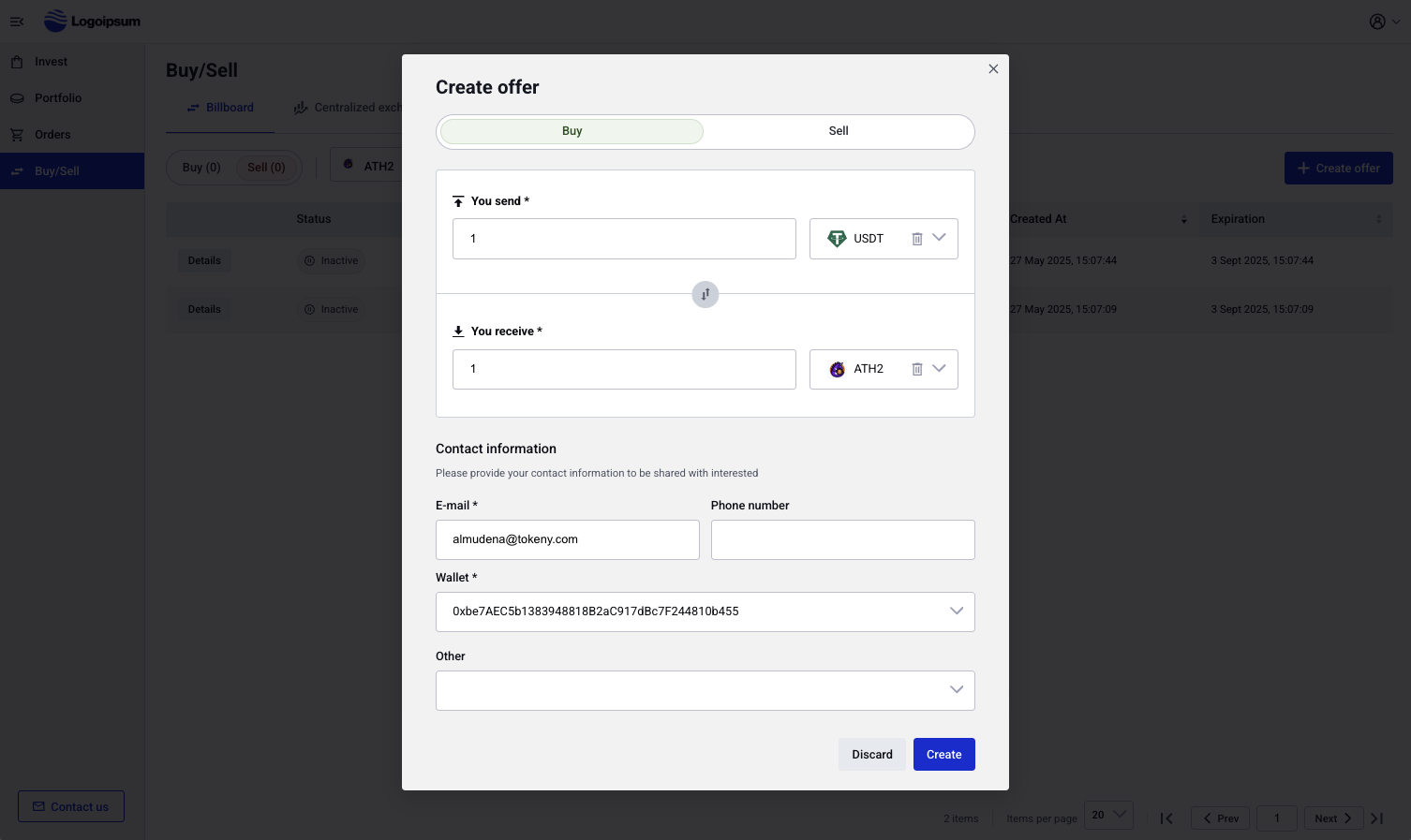The image size is (1411, 840).
Task: Switch offer type to Sell
Action: tap(839, 131)
